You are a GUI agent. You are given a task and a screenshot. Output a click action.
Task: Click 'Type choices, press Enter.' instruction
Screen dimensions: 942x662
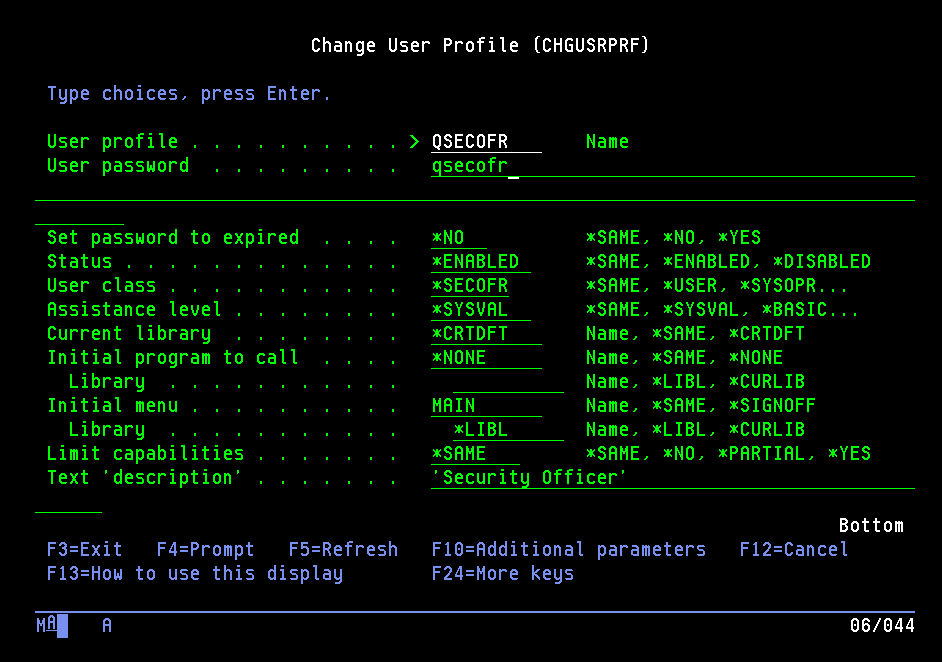(x=189, y=94)
